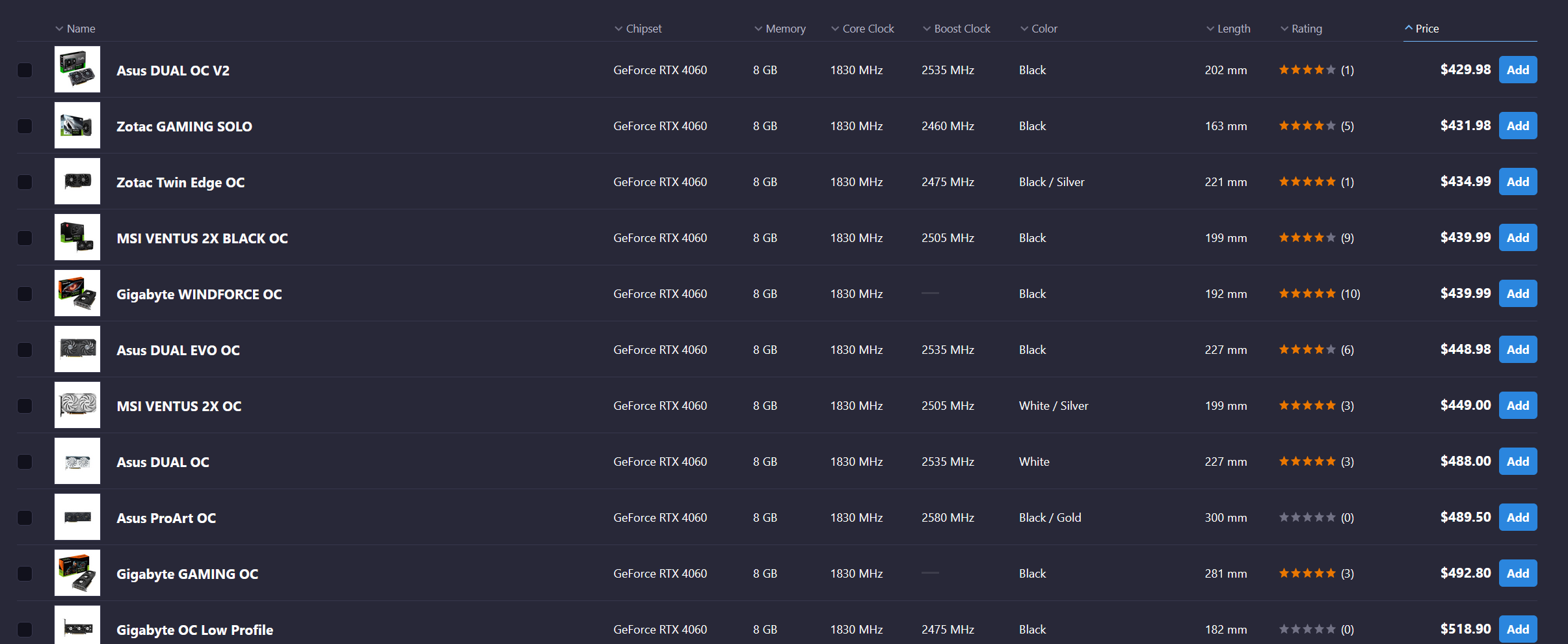Open MSI VENTUS 2X OC white card image

point(77,405)
